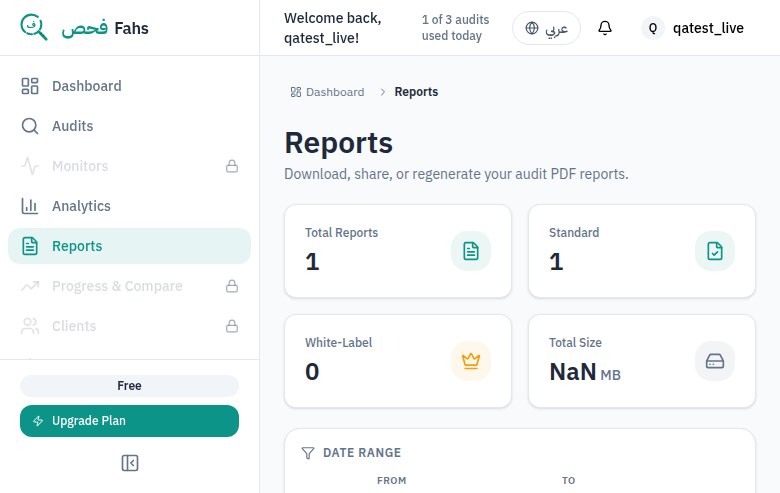Image resolution: width=780 pixels, height=493 pixels.
Task: Click the Q user avatar
Action: point(653,28)
